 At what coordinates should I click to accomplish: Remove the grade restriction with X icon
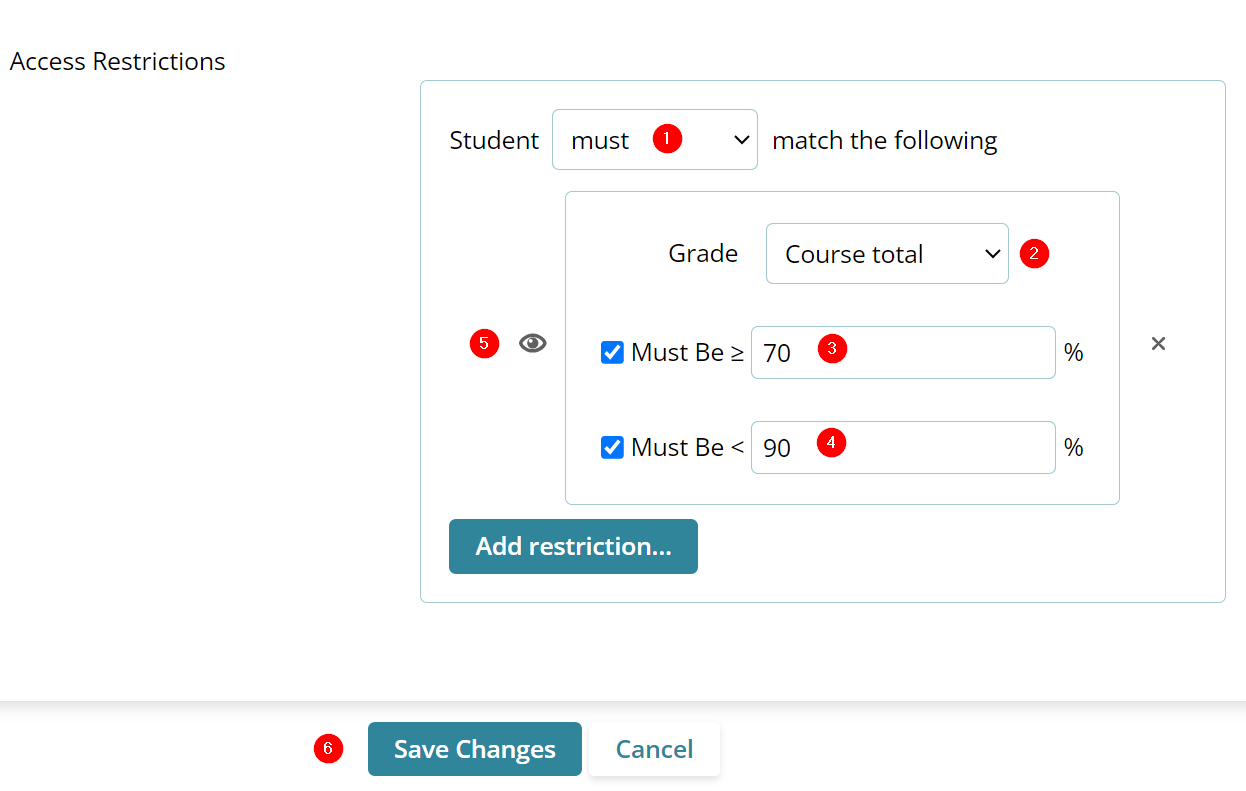point(1158,344)
